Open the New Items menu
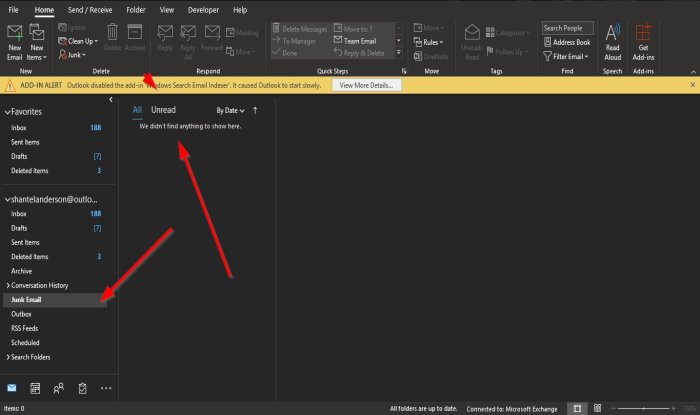 click(x=37, y=42)
